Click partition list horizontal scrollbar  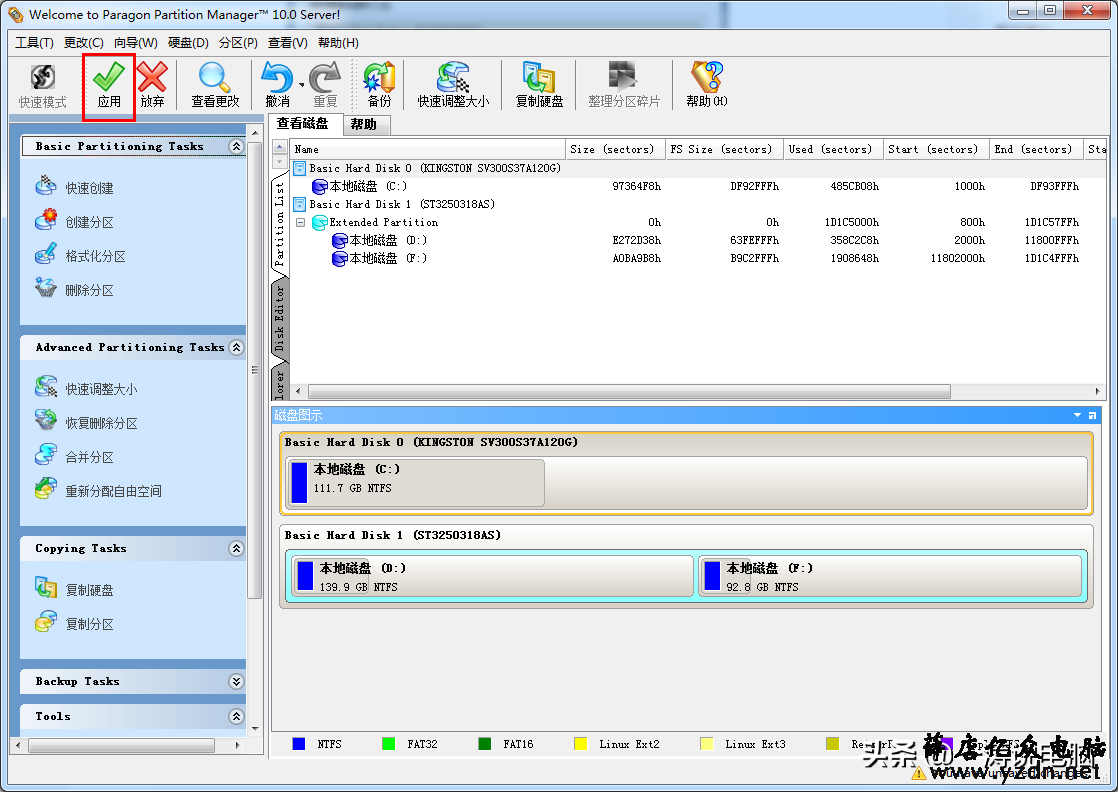(x=629, y=391)
